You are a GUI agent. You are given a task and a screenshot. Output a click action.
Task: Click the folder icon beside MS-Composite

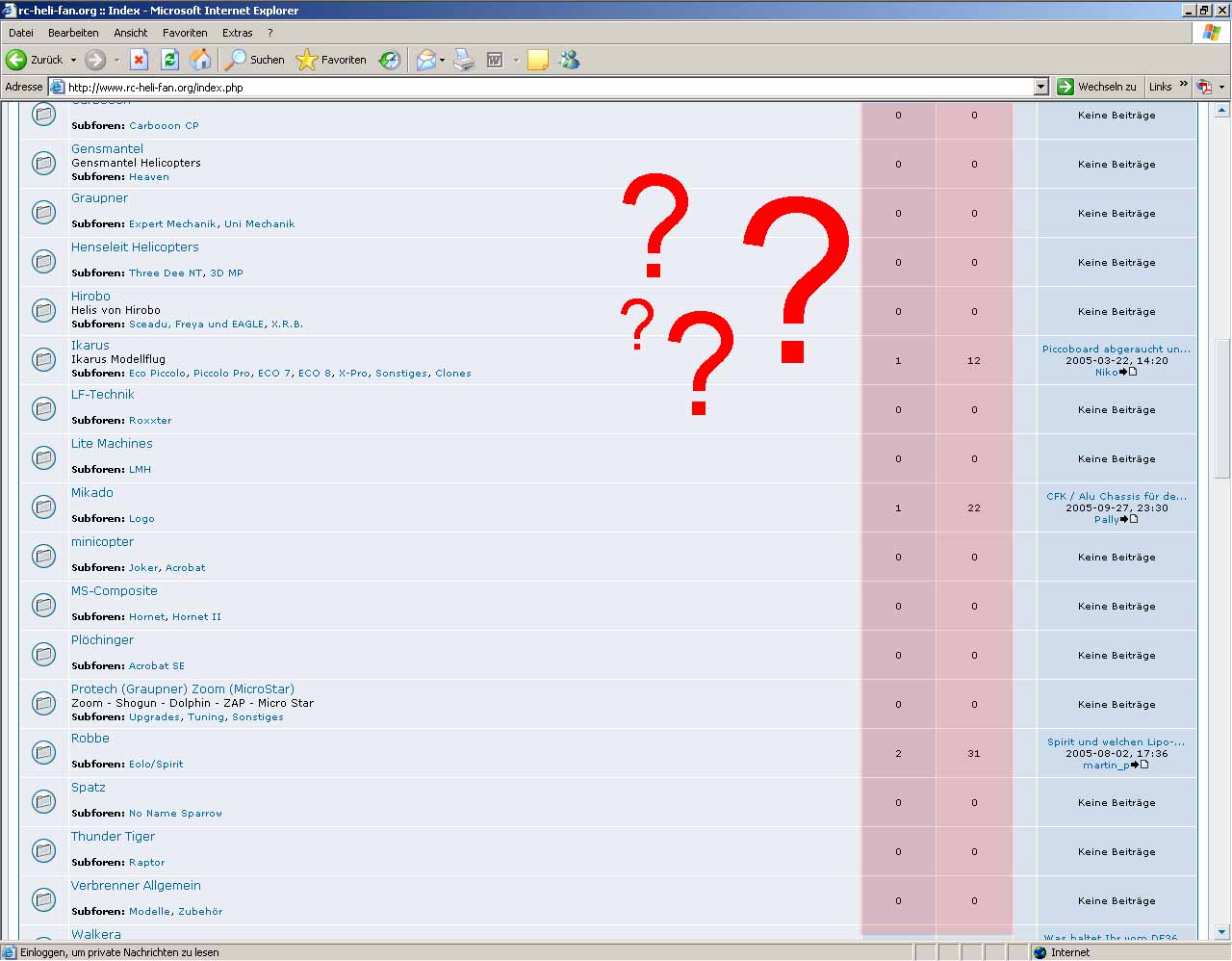pyautogui.click(x=44, y=605)
